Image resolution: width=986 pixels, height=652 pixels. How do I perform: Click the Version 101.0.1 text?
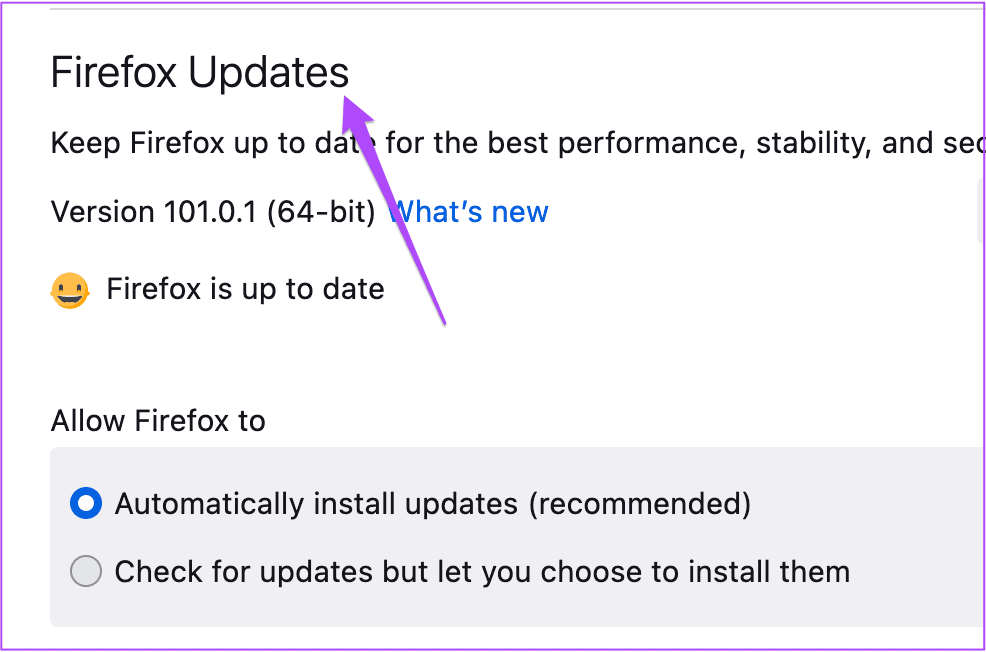(154, 212)
